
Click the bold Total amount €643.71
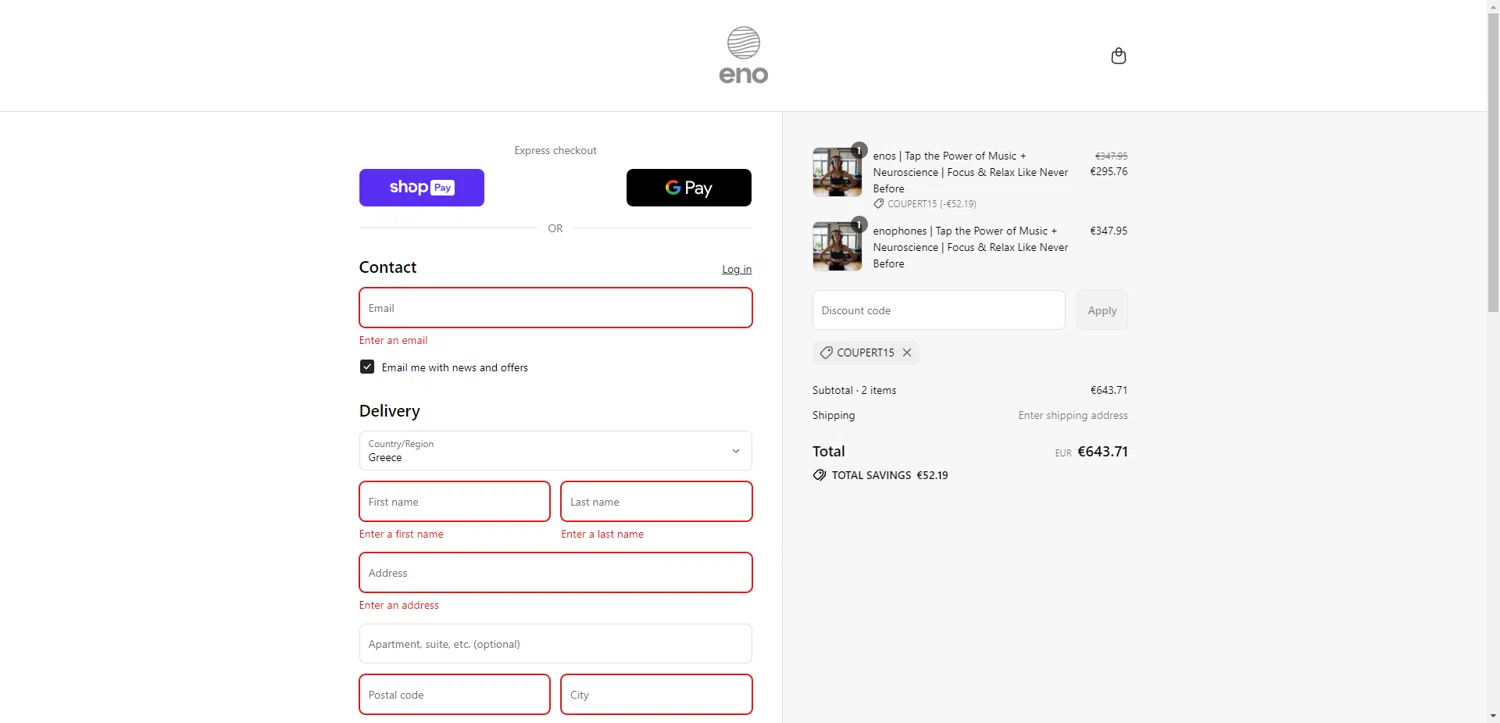(1103, 452)
